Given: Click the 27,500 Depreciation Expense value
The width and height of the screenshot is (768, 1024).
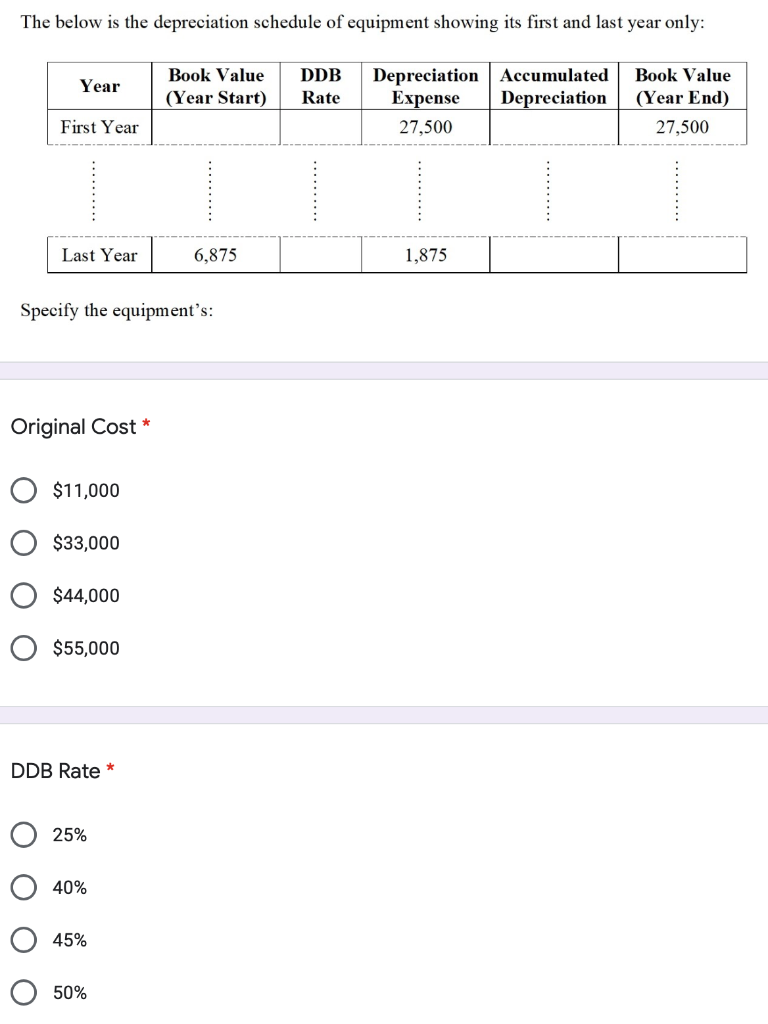Looking at the screenshot, I should coord(426,127).
